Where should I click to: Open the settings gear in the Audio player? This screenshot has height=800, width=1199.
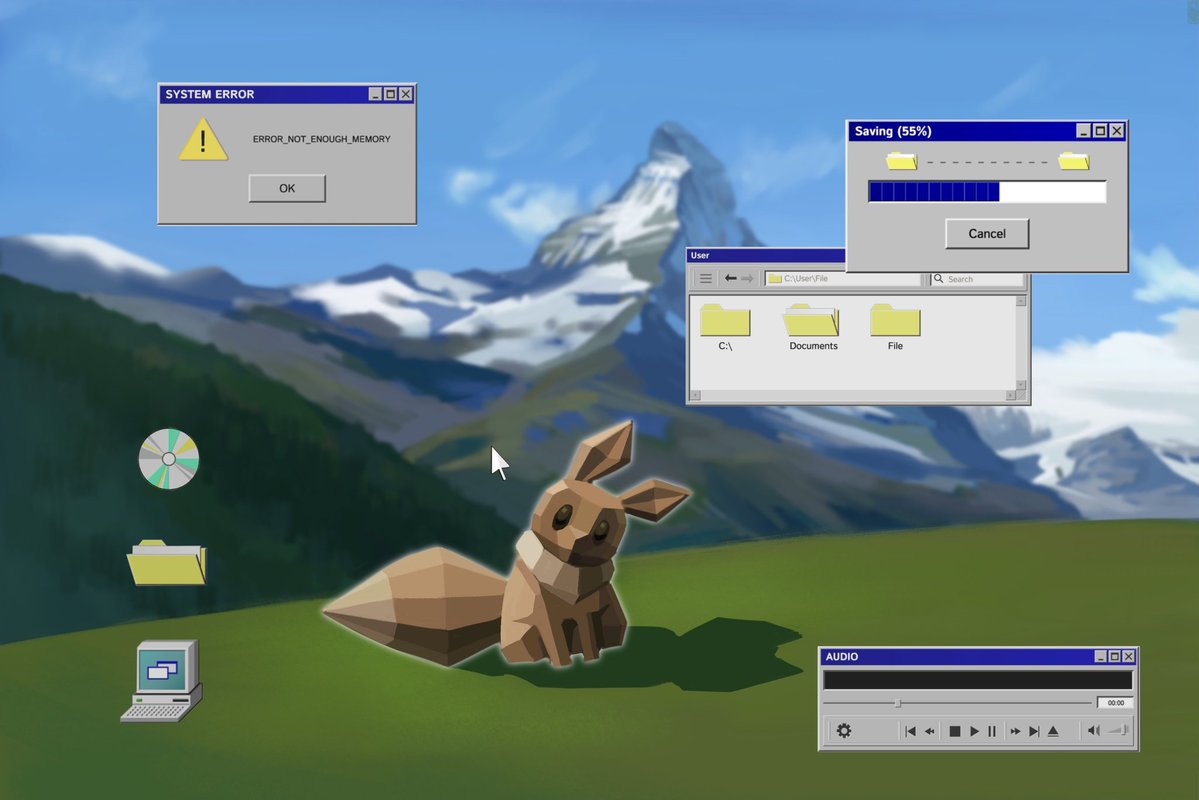click(843, 730)
